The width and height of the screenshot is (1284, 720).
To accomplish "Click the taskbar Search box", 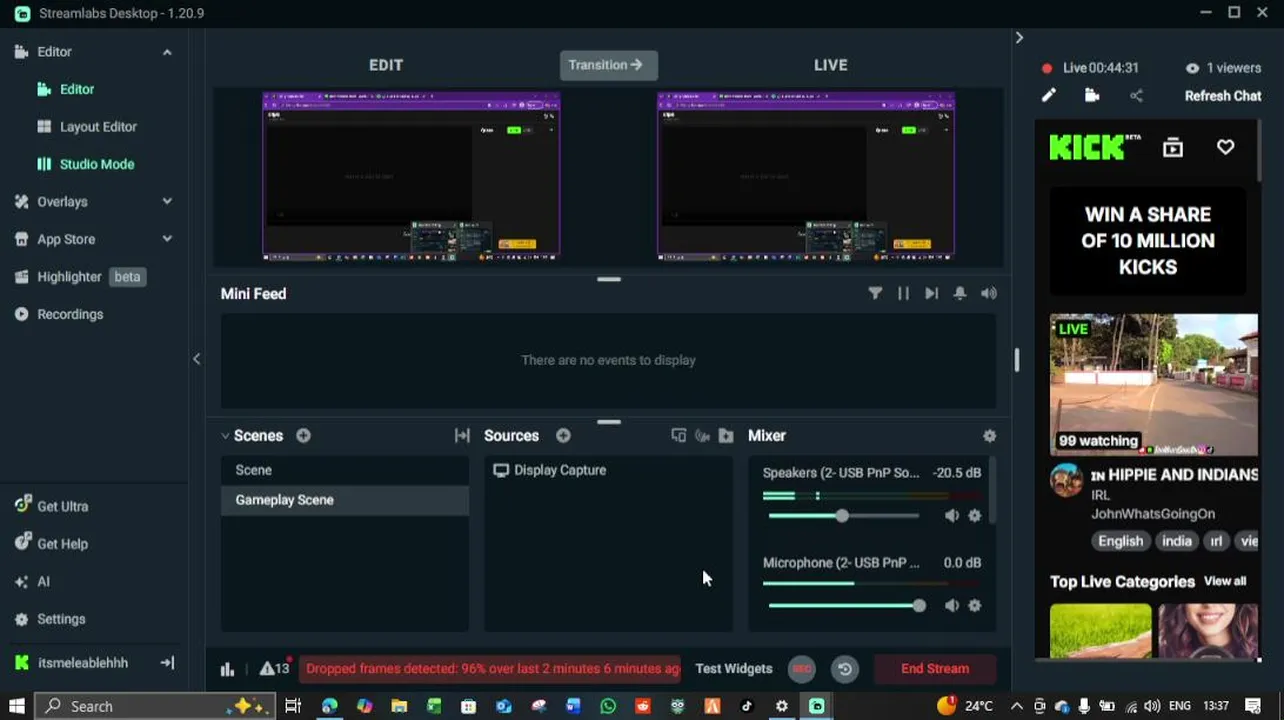I will (155, 706).
